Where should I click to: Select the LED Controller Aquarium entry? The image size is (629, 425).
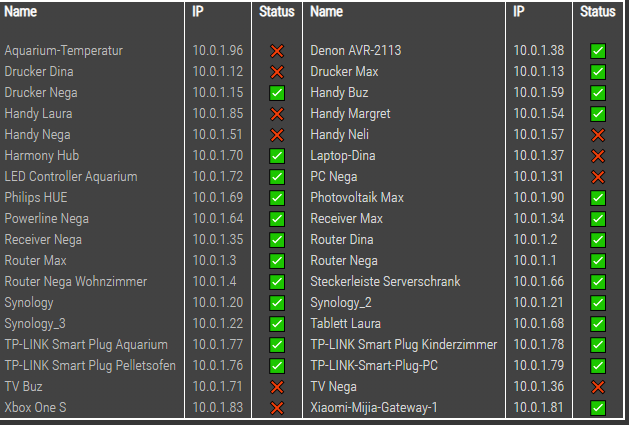tap(70, 177)
